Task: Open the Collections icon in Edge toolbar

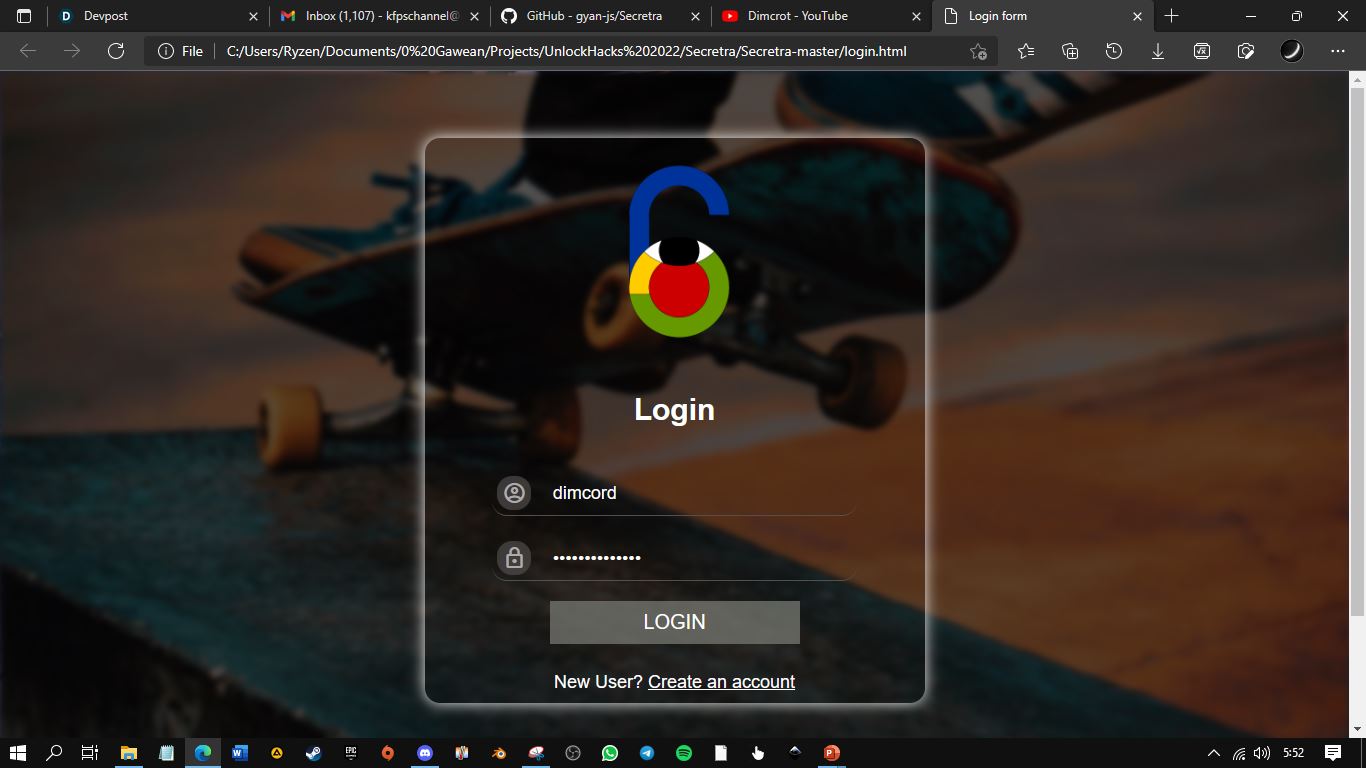Action: click(x=1070, y=51)
